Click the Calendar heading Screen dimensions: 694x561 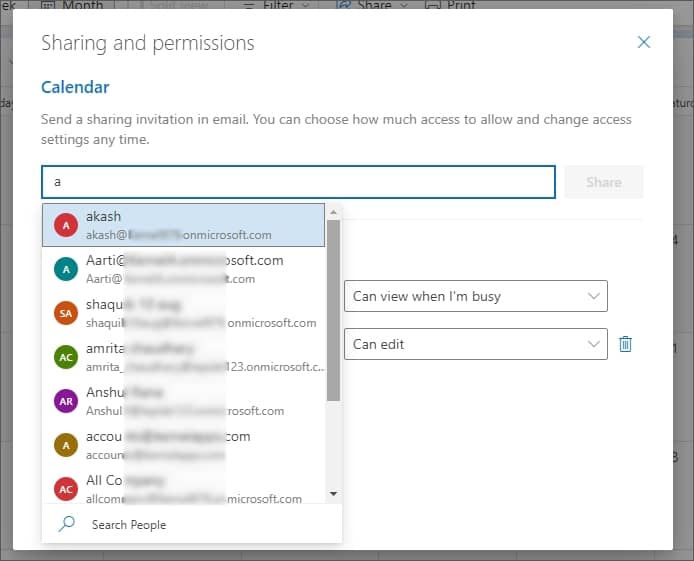tap(75, 87)
